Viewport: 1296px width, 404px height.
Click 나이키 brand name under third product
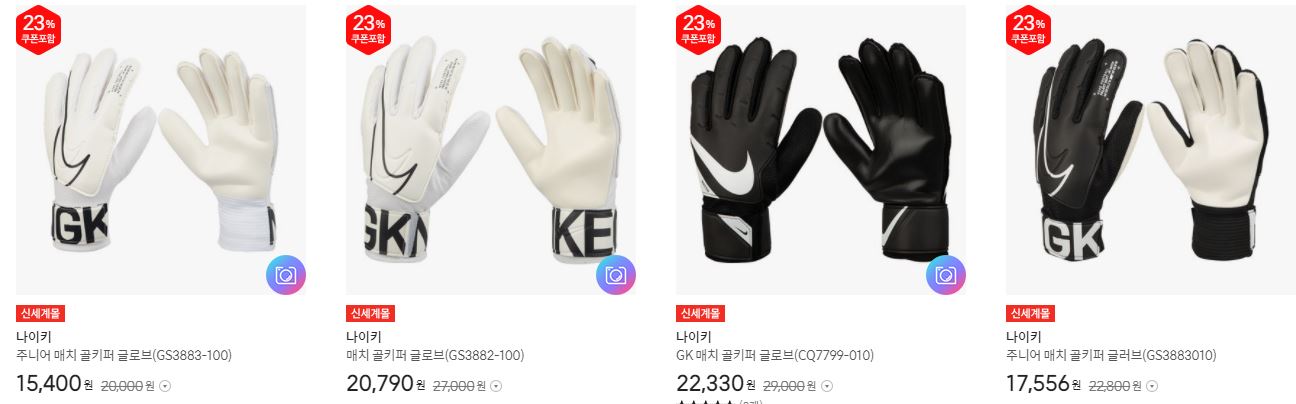tap(693, 336)
